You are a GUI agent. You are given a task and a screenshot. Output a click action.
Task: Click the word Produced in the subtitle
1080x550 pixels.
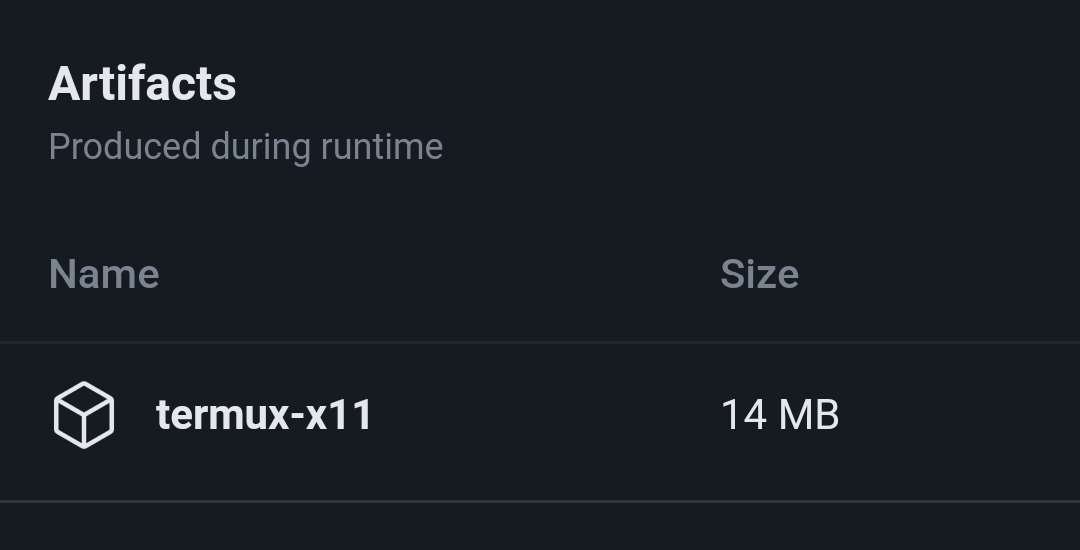click(125, 147)
